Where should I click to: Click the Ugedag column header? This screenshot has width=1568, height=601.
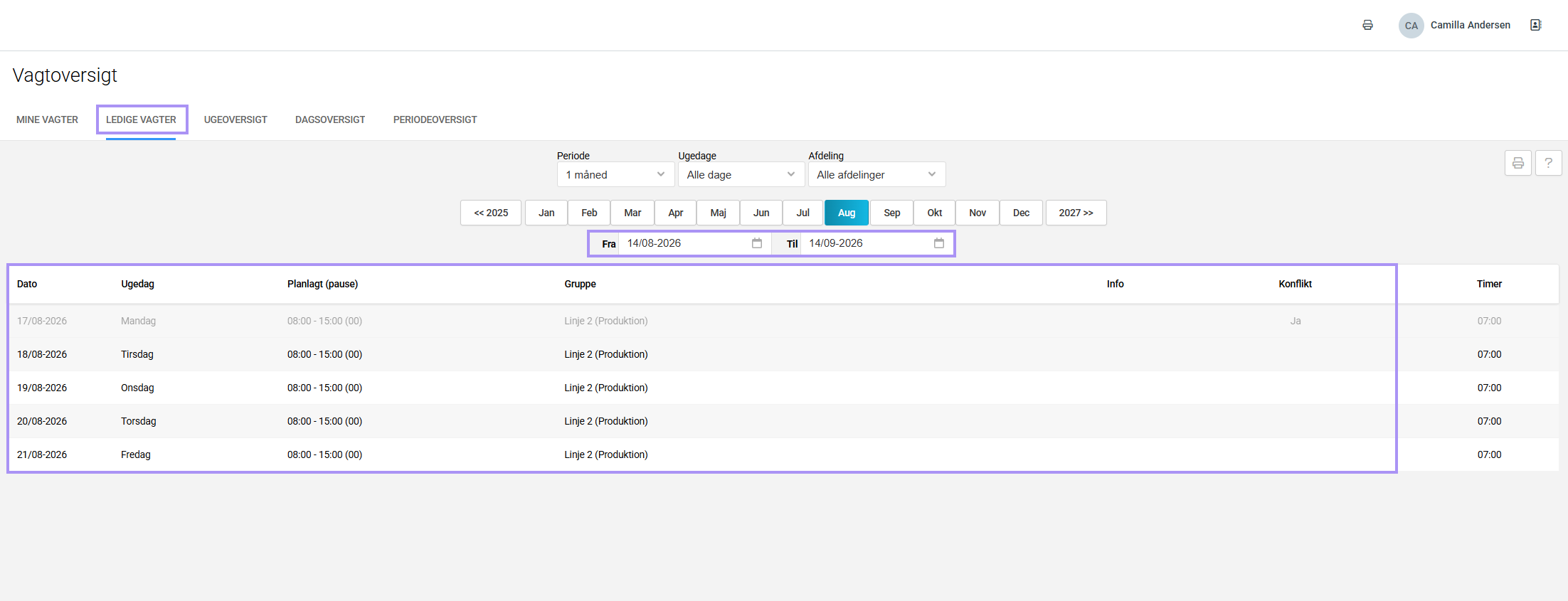point(137,284)
